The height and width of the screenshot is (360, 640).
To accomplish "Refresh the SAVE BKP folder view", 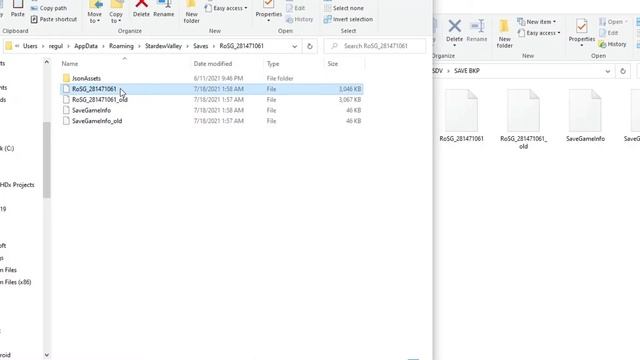I will 623,71.
